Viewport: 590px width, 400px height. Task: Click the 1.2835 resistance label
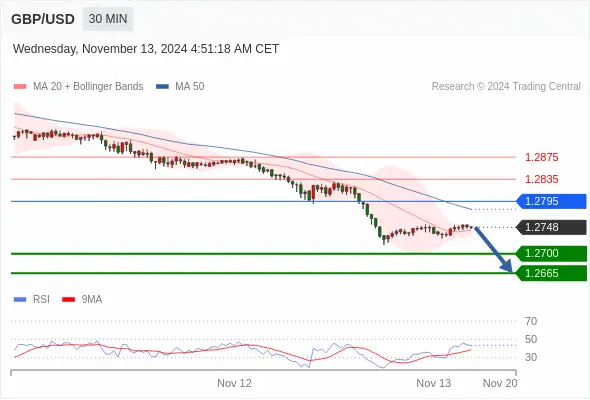click(541, 179)
